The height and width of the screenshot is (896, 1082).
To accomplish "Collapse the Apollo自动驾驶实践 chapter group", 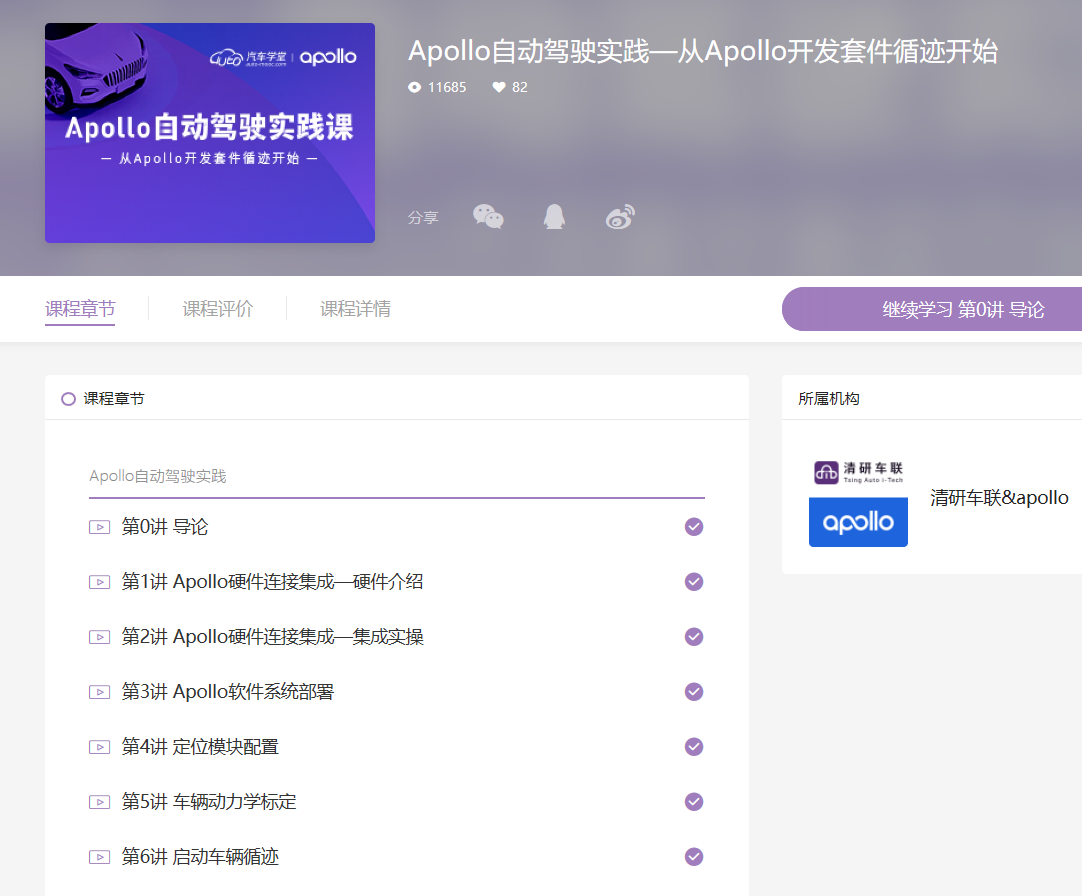I will coord(158,476).
